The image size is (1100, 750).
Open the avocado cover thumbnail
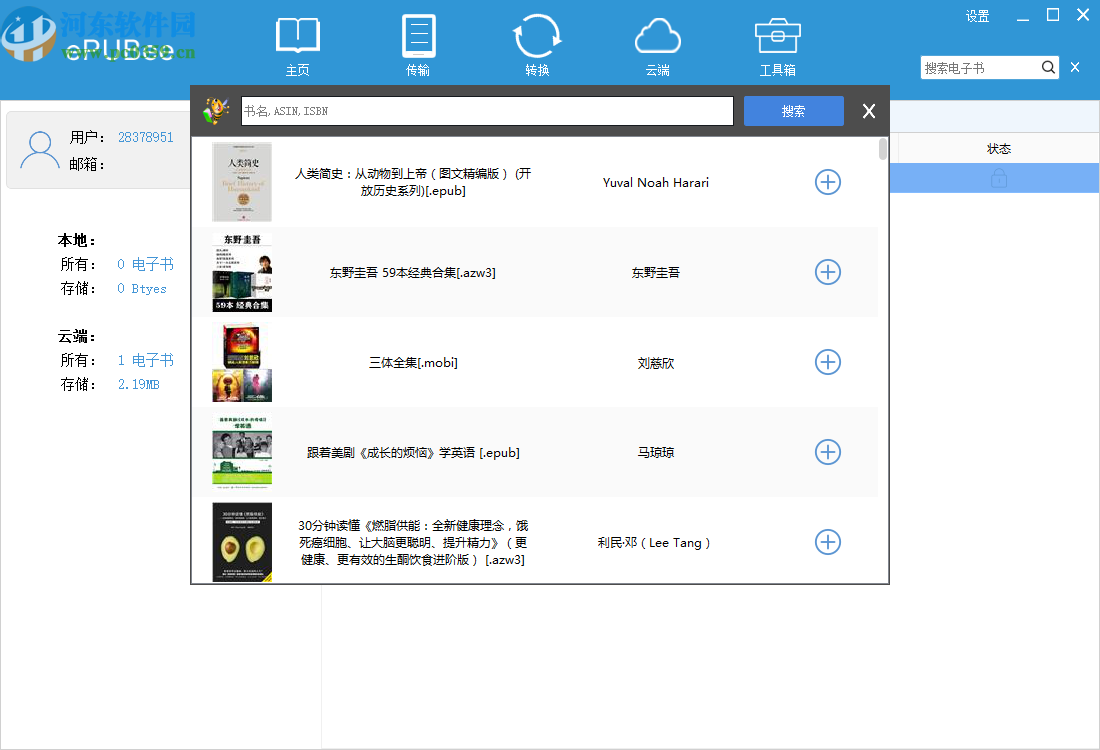click(242, 542)
